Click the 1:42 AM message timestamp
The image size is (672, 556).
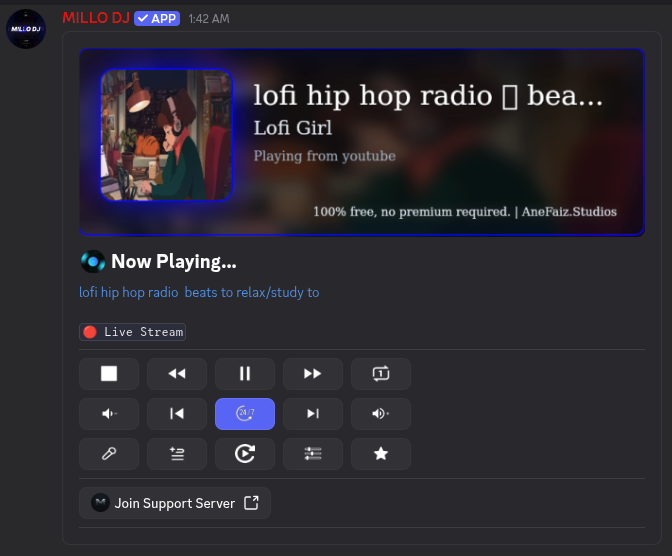(209, 19)
